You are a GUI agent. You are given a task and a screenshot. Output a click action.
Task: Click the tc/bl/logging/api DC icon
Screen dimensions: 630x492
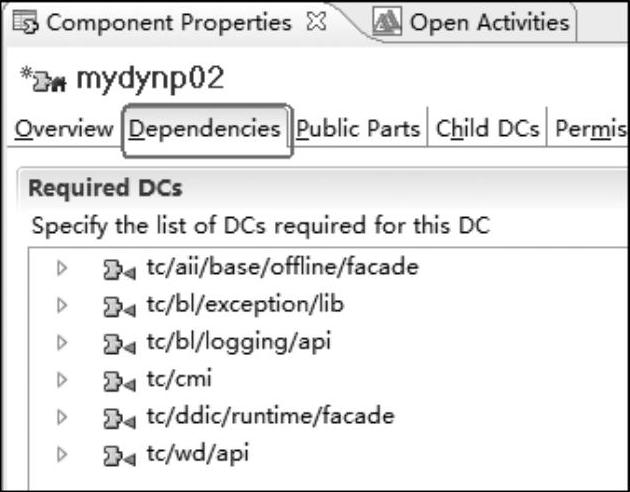tap(119, 345)
